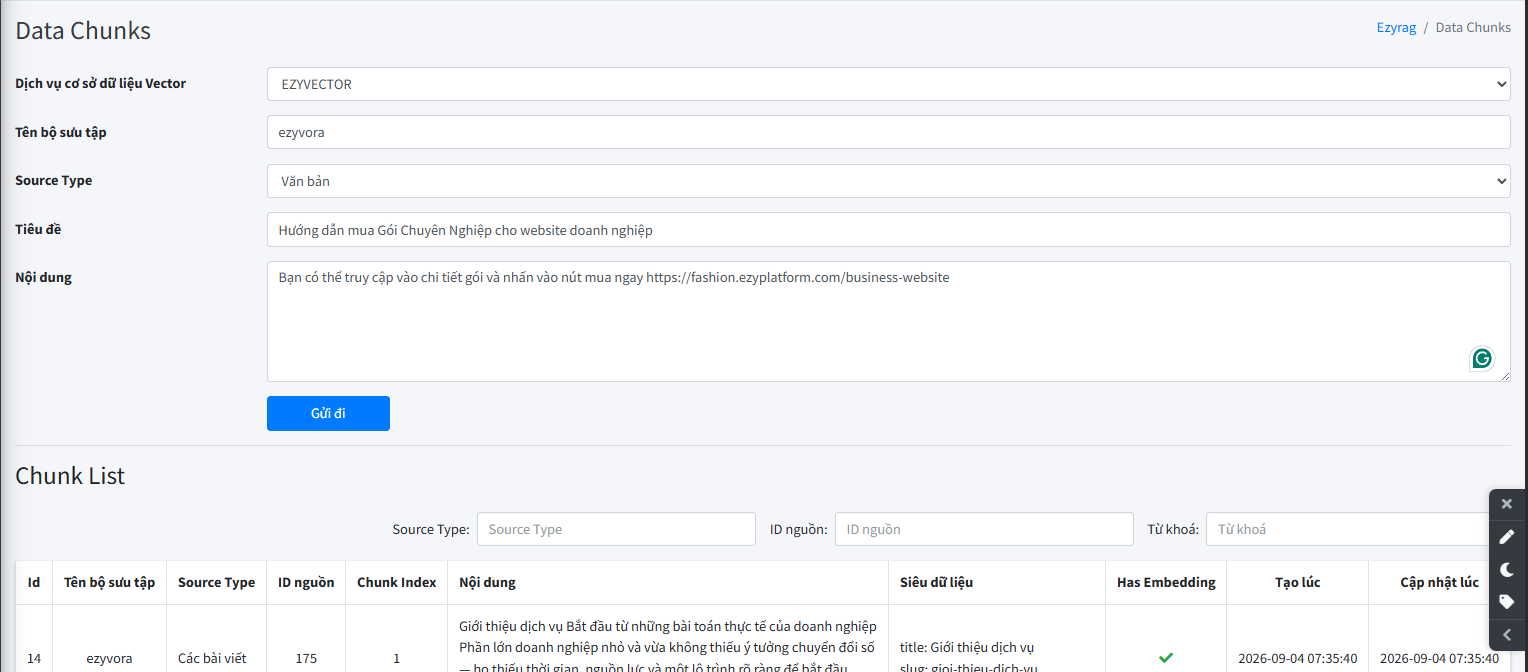Click the Siêu dữ liệu column header
This screenshot has width=1528, height=672.
pyautogui.click(x=997, y=582)
